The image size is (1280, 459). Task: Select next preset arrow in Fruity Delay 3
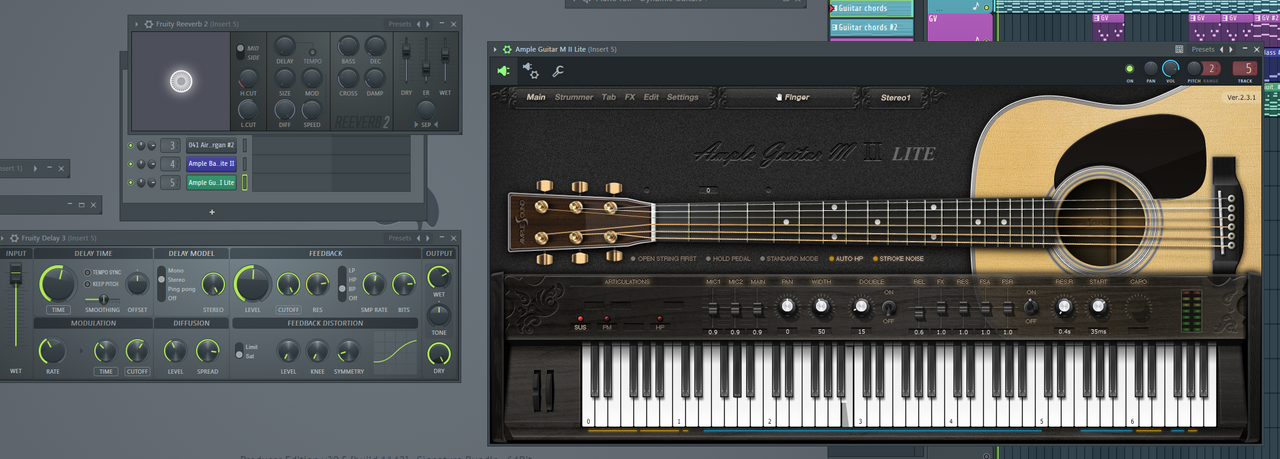[x=430, y=238]
